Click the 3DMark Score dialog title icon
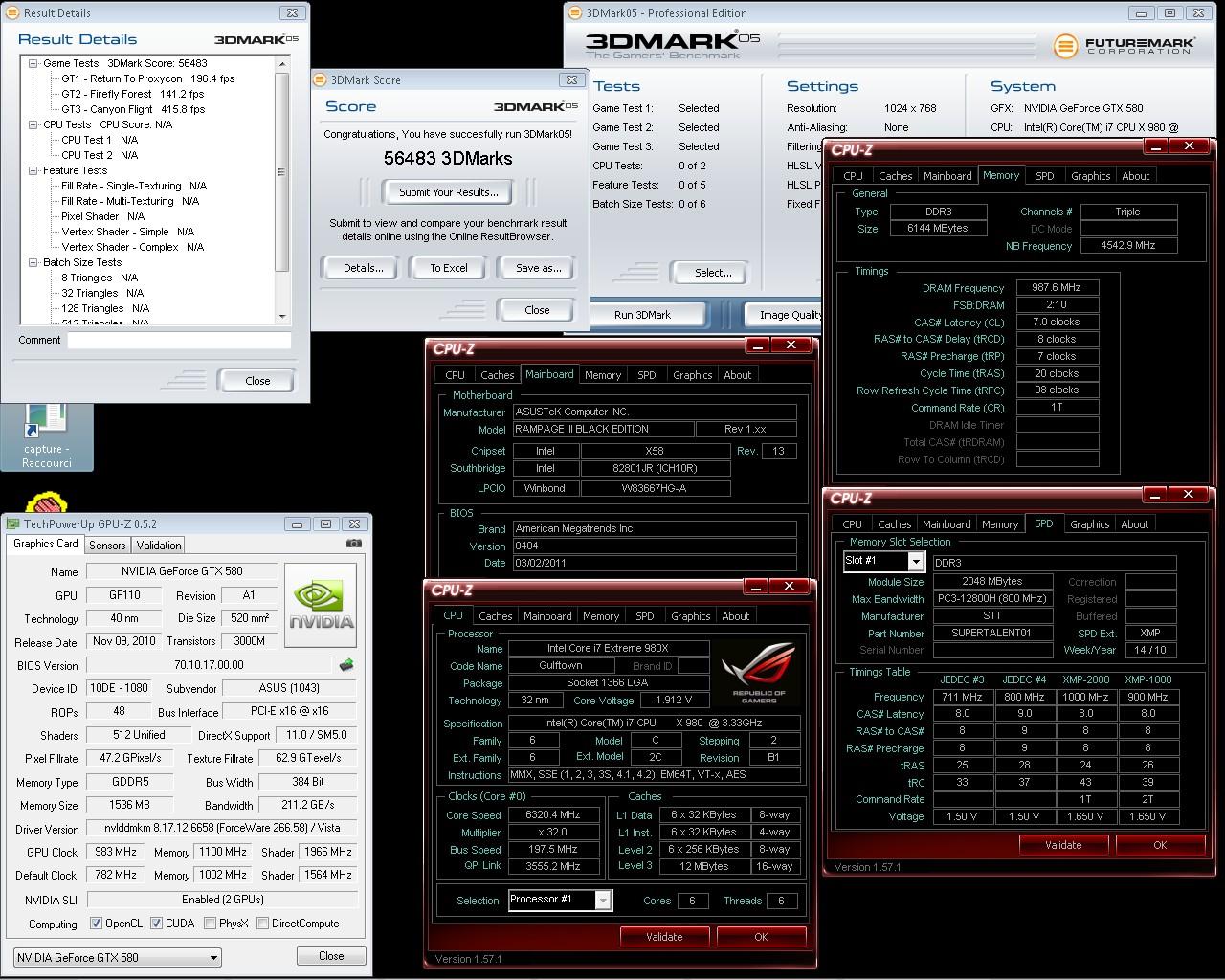The image size is (1225, 980). point(321,80)
